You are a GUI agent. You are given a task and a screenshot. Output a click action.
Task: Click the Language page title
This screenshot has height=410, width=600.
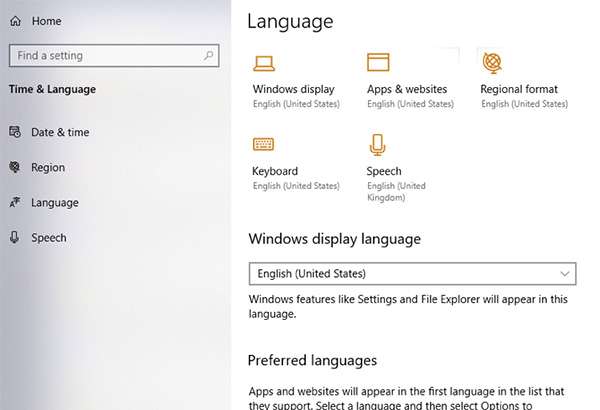click(290, 22)
